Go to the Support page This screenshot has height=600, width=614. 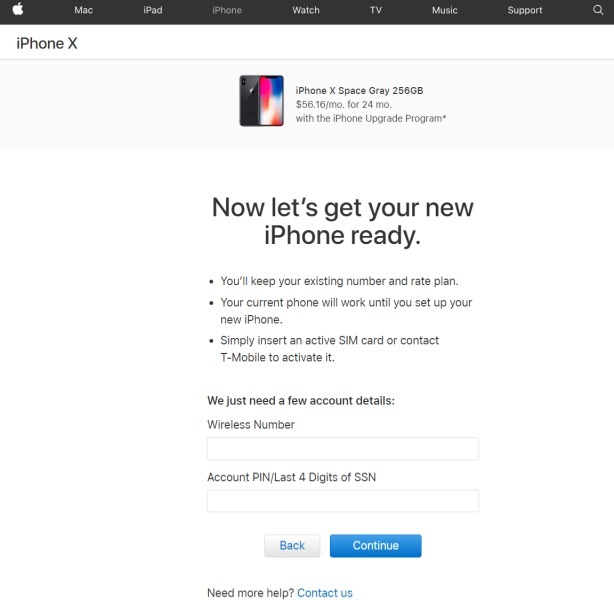pyautogui.click(x=524, y=10)
